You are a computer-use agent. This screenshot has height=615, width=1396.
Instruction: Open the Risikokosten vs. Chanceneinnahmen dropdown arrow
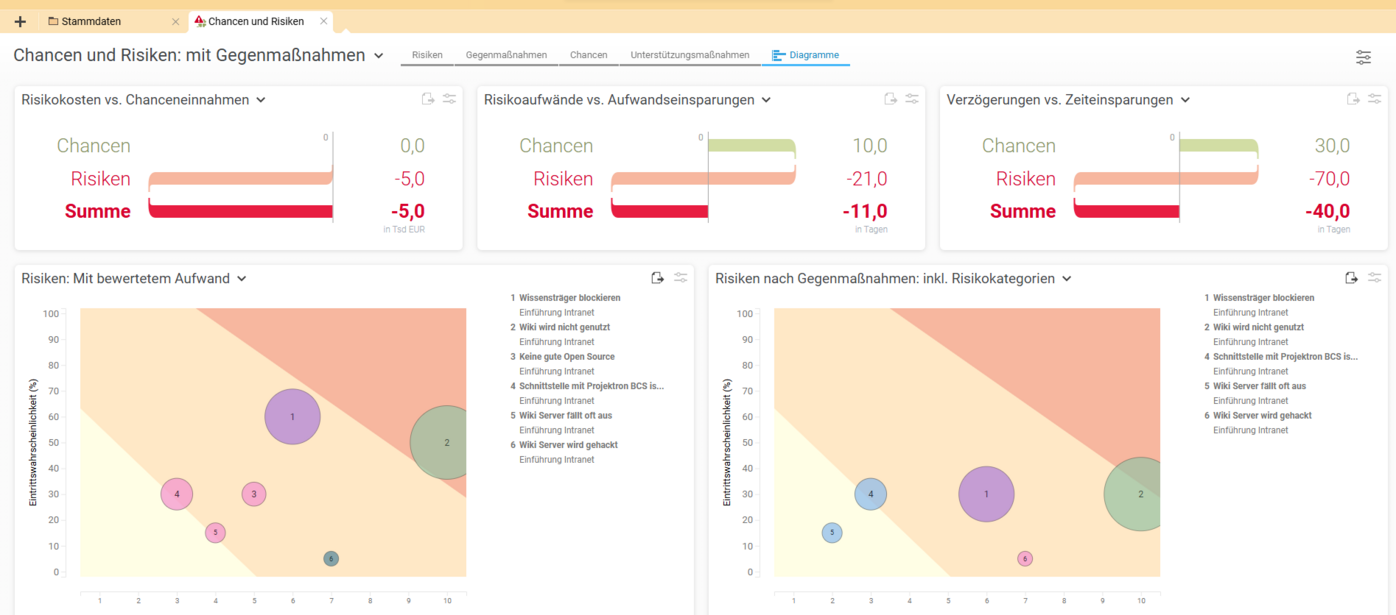[260, 99]
